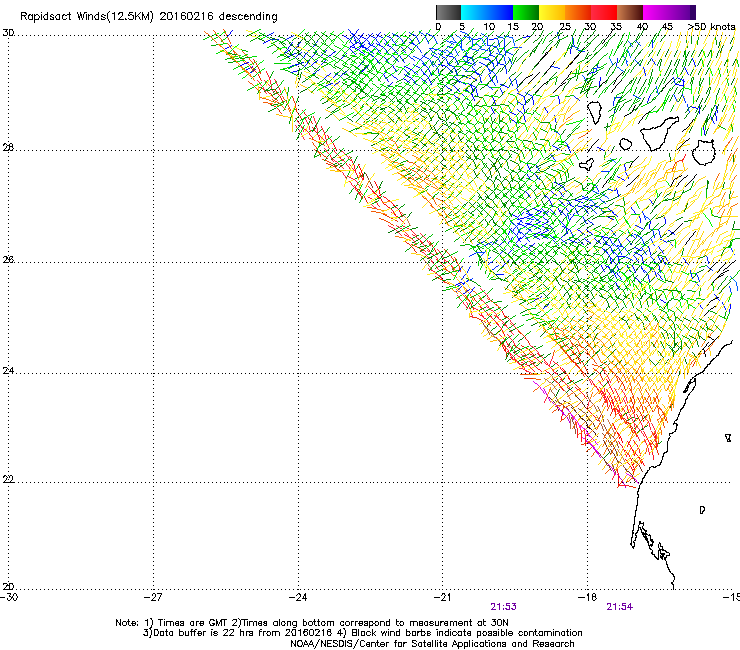Click the La Gomera island outline
This screenshot has height=650, width=740.
click(x=625, y=144)
